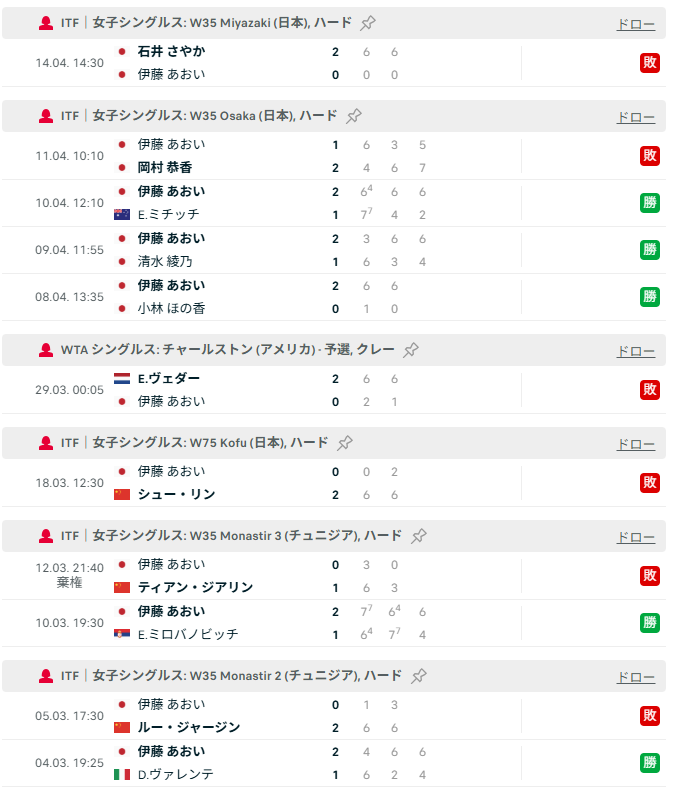The image size is (677, 791).
Task: Open the ドロー link for WTA Charleston
Action: pos(636,351)
